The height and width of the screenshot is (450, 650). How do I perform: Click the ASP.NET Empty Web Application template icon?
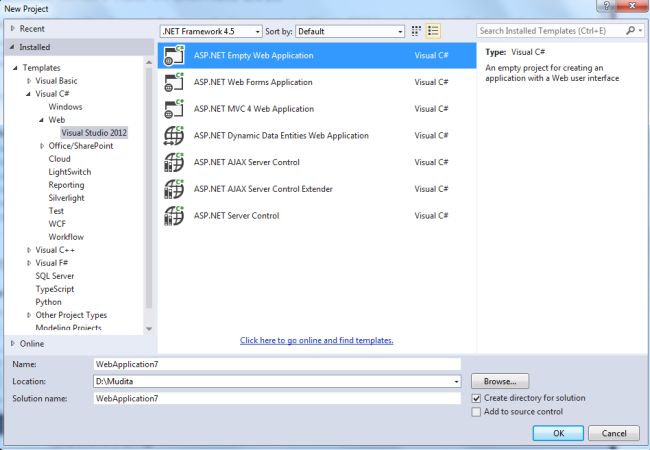click(174, 56)
